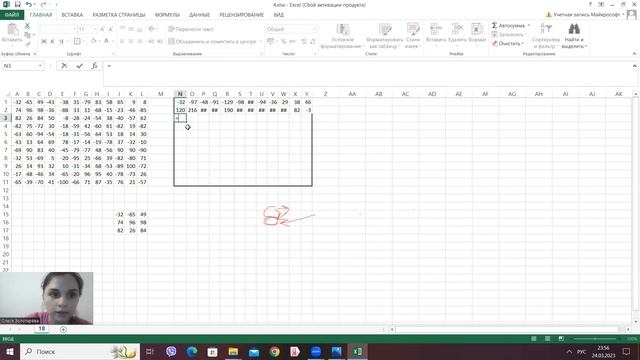Image resolution: width=640 pixels, height=360 pixels.
Task: Open text orientation options
Action: coord(152,29)
